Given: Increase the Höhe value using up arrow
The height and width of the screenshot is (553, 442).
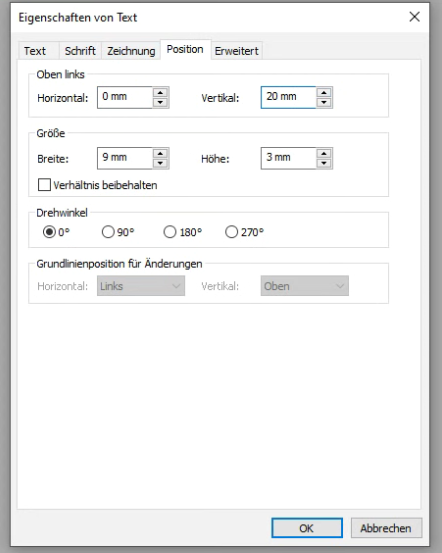Looking at the screenshot, I should pos(324,153).
